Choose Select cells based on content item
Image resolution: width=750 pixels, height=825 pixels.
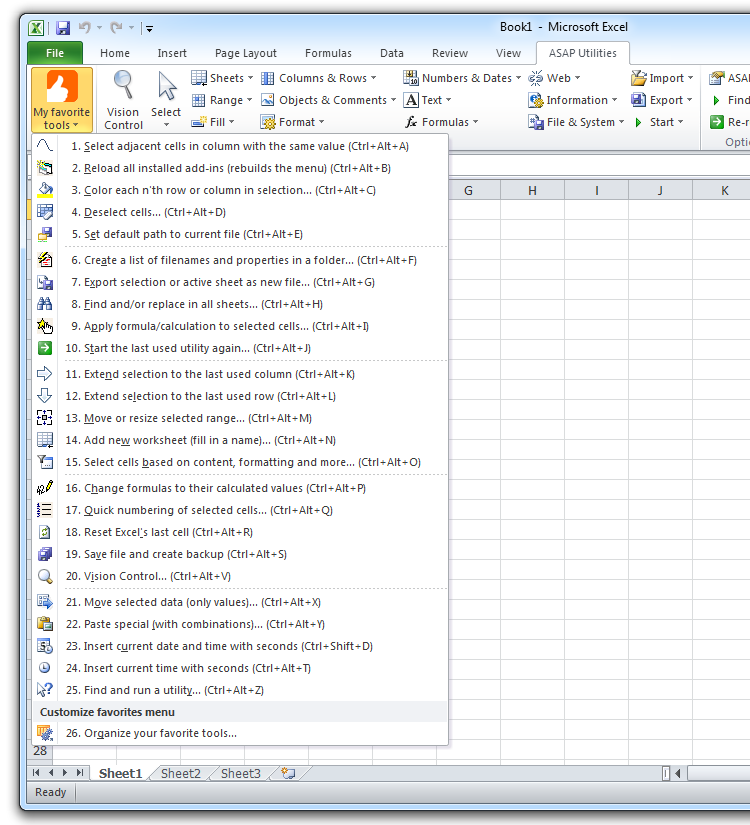pyautogui.click(x=241, y=462)
